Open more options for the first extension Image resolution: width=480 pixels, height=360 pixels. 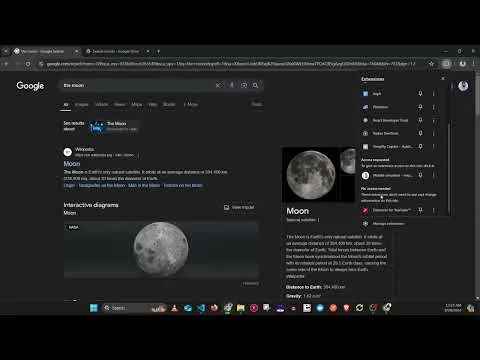[434, 94]
